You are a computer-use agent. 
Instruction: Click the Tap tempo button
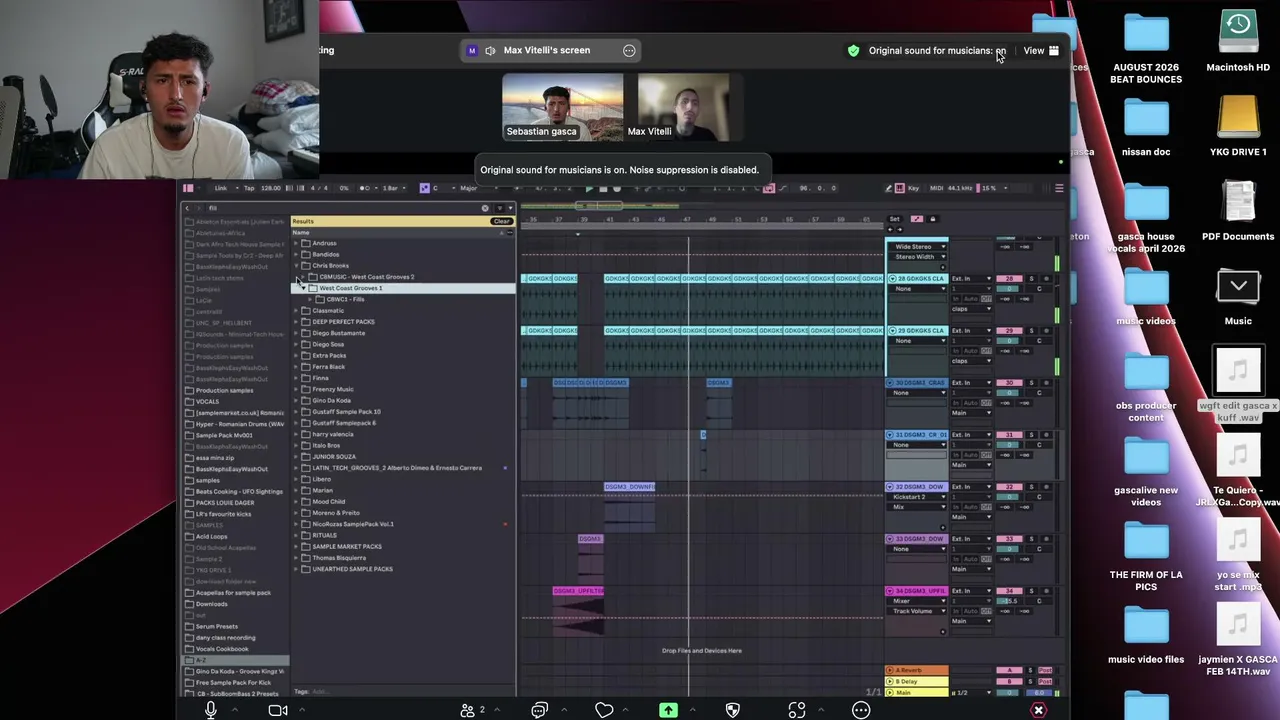coord(249,188)
